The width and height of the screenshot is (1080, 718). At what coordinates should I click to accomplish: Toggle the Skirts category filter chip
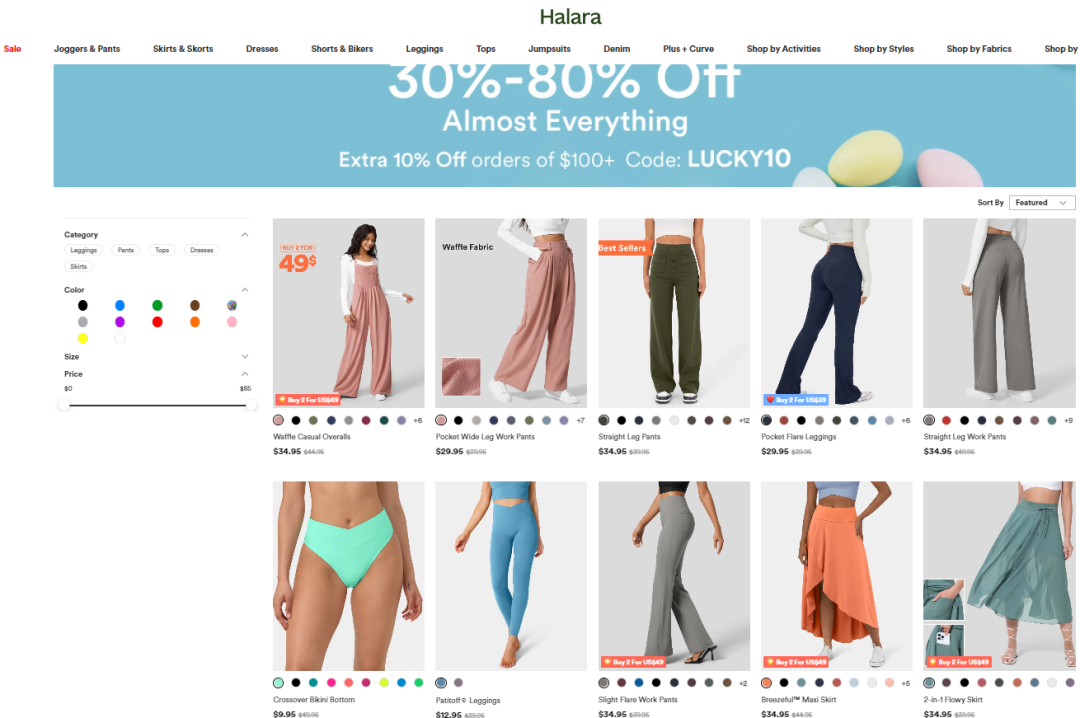point(79,267)
